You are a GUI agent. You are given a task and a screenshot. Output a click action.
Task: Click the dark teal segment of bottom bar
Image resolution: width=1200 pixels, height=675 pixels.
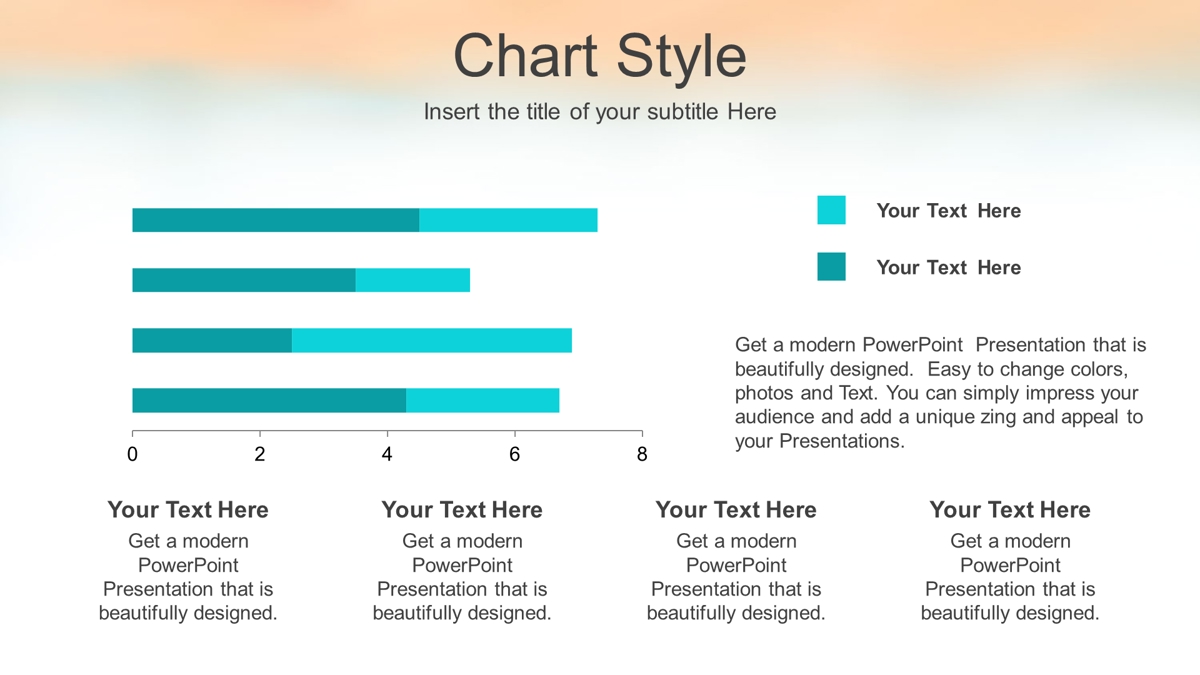coord(269,400)
